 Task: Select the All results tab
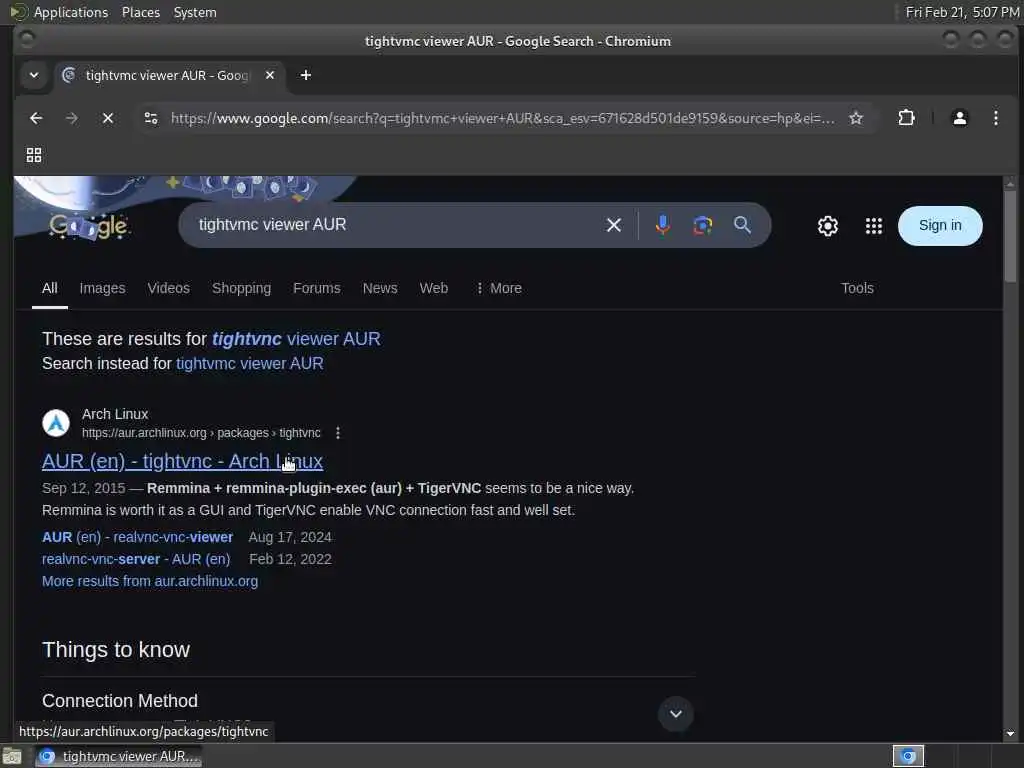coord(50,288)
